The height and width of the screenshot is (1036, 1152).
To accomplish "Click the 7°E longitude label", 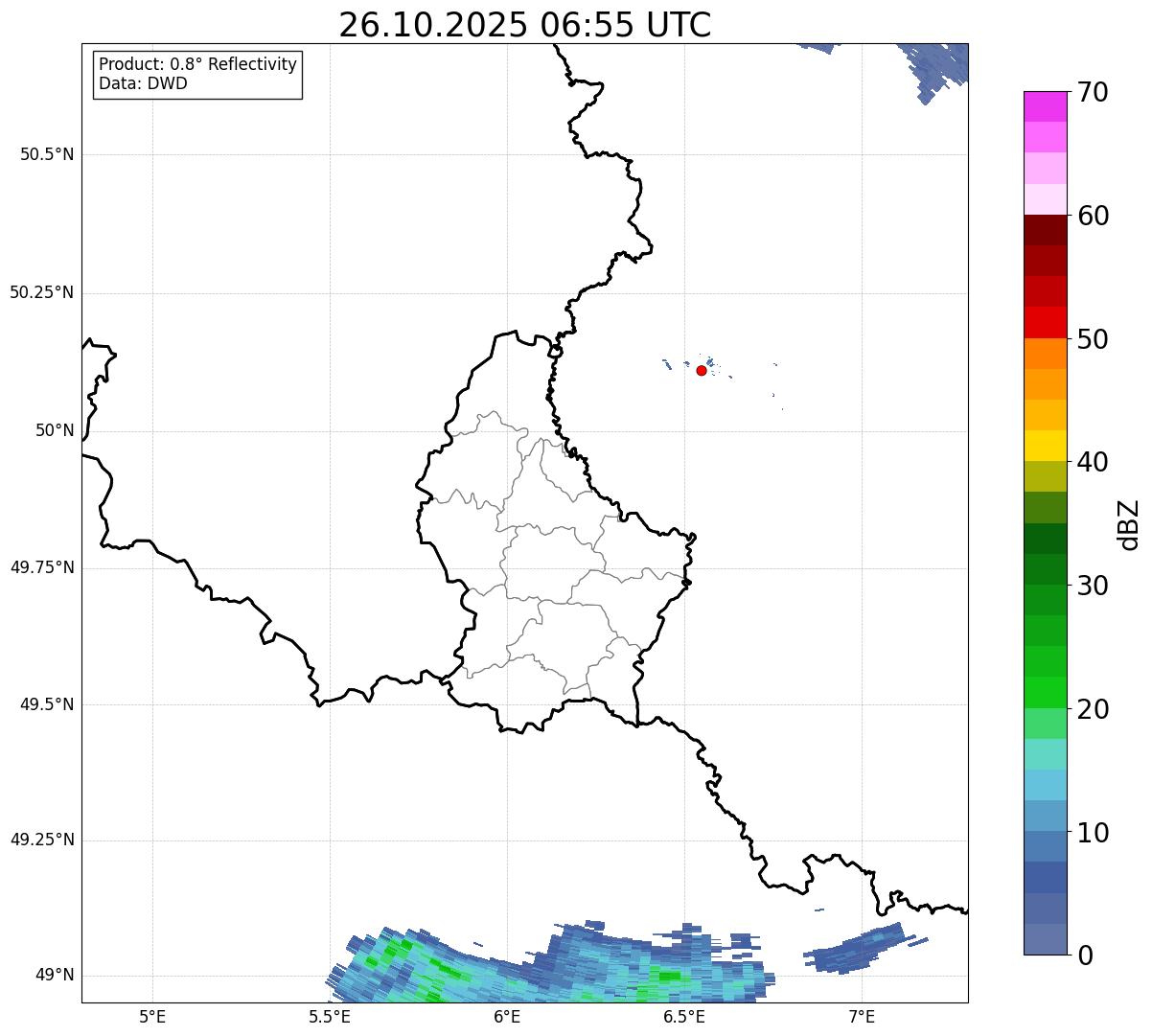I will 862,1016.
